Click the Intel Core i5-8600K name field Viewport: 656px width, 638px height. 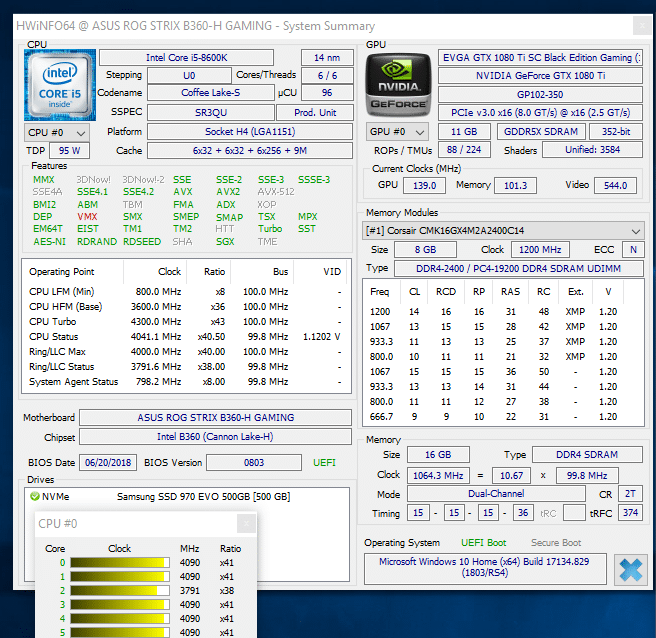[x=185, y=58]
